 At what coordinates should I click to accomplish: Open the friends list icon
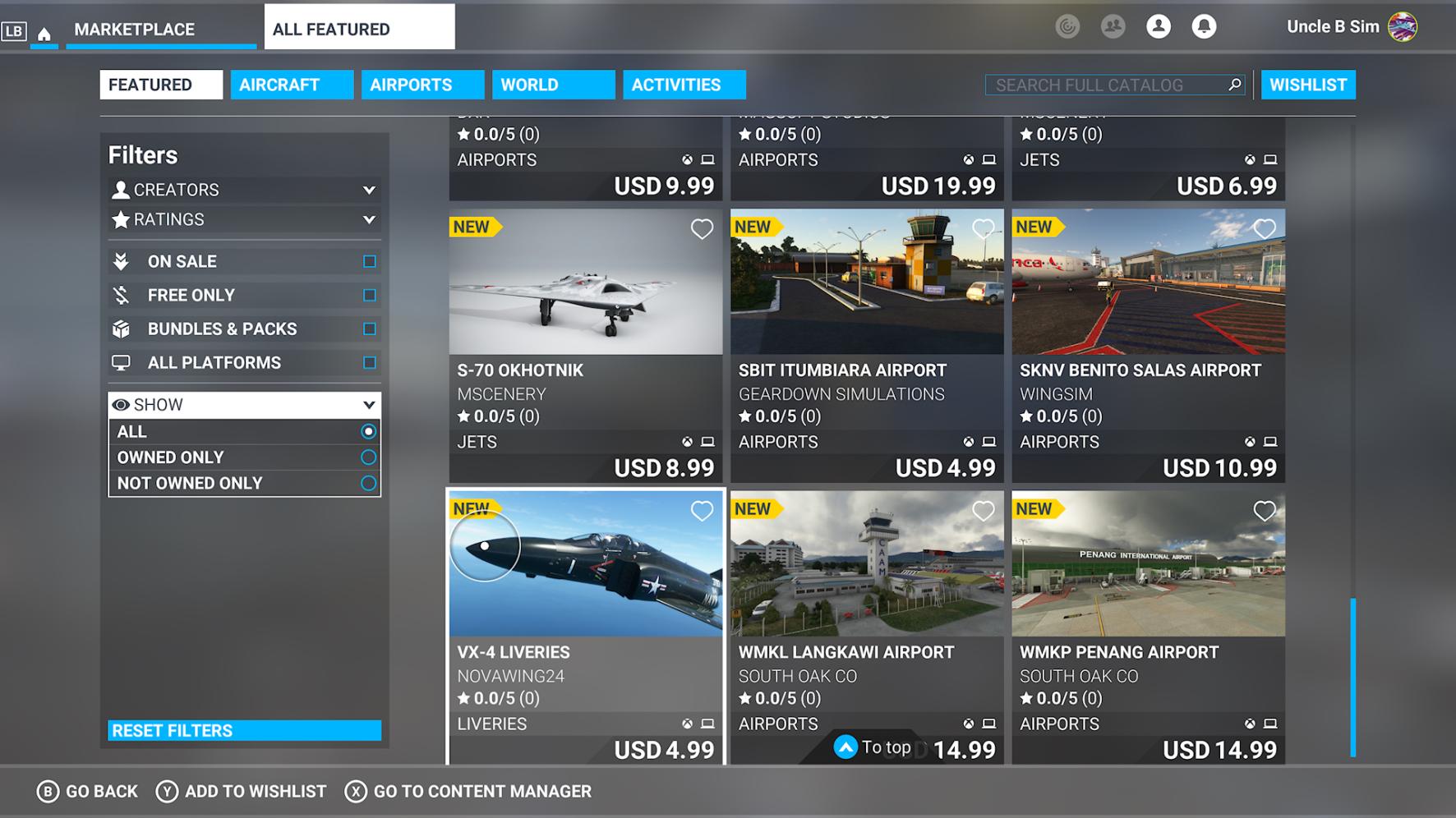[1113, 26]
